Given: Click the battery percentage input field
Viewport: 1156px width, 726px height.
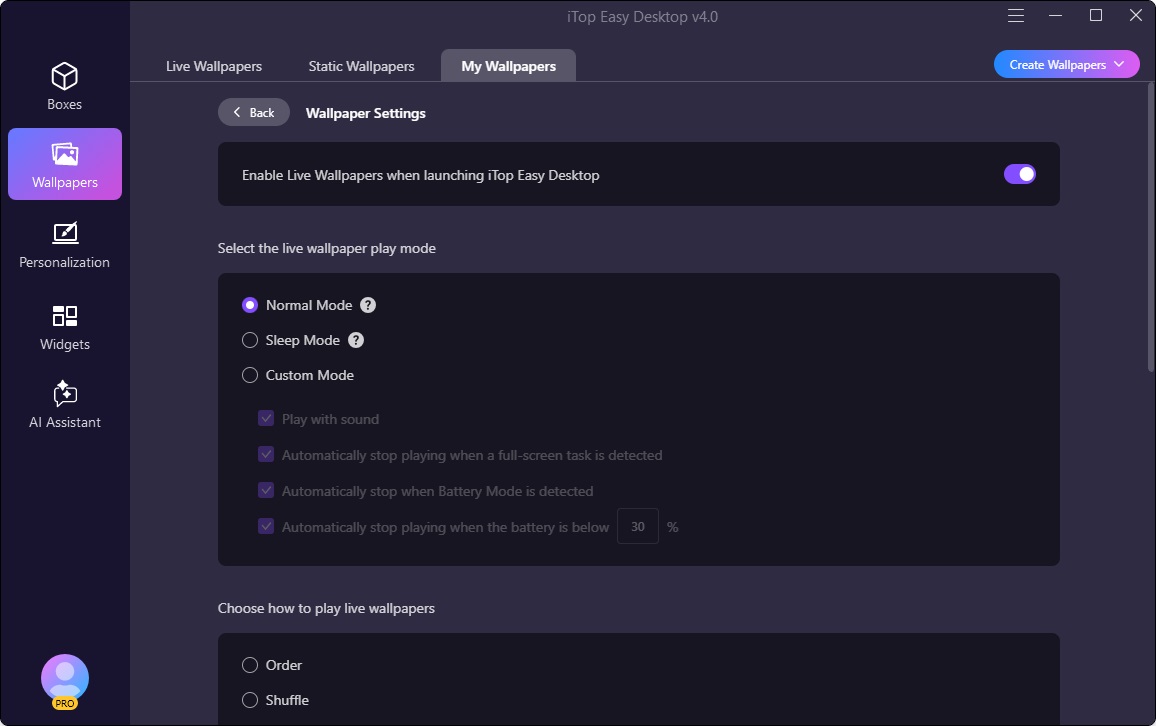Looking at the screenshot, I should [x=637, y=527].
